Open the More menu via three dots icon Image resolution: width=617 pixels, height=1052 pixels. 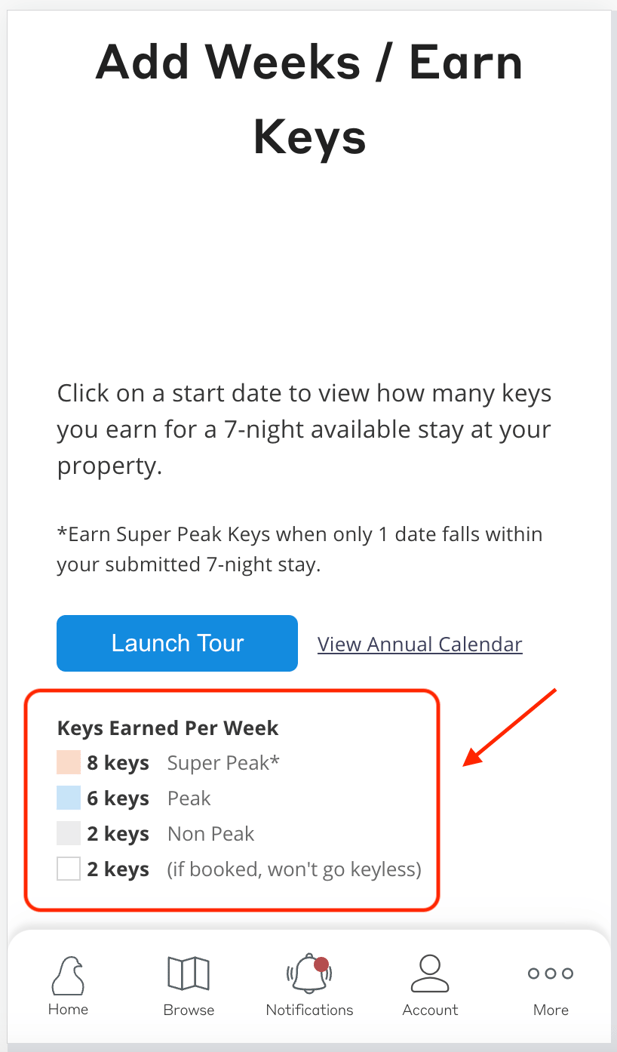pos(550,972)
